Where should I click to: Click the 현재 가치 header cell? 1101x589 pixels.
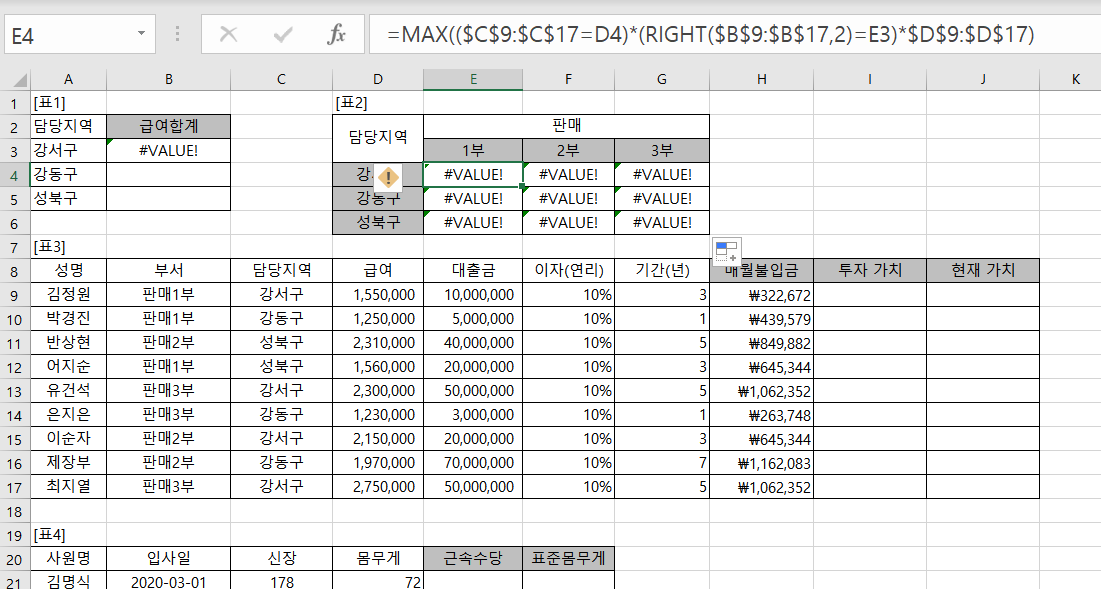click(x=982, y=270)
